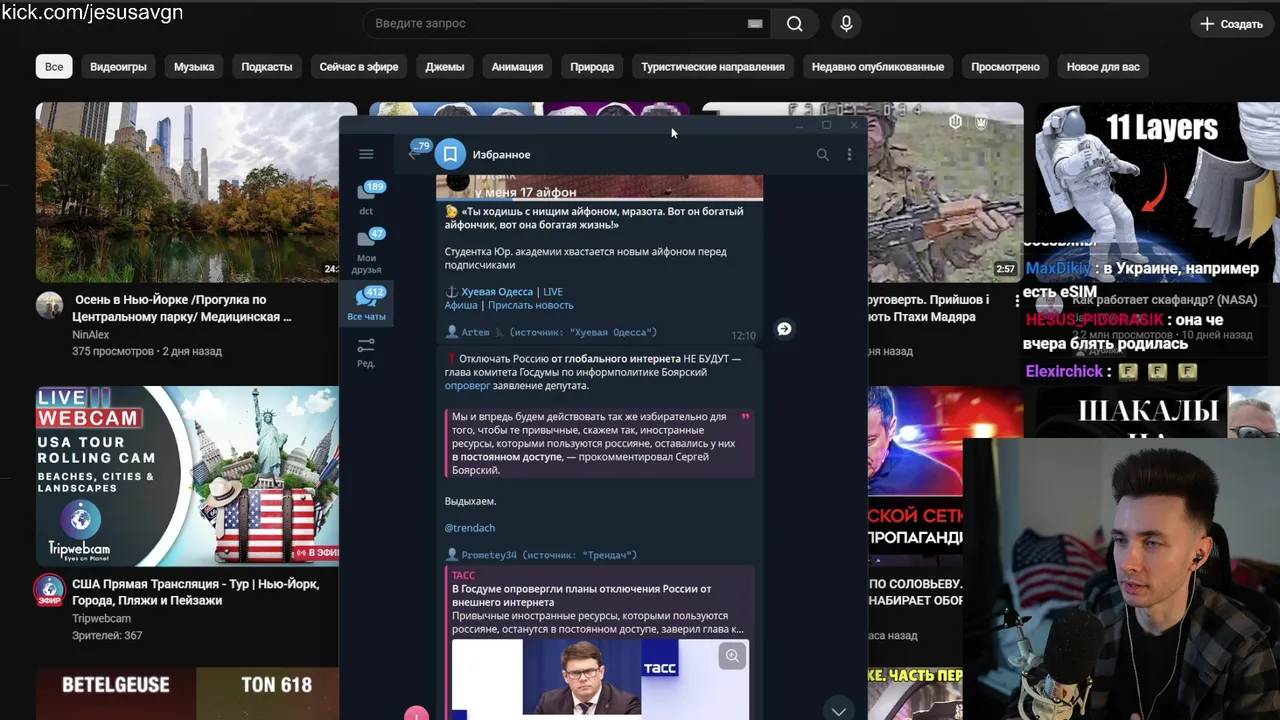
Task: Select the Музыка filter chip
Action: (x=194, y=67)
